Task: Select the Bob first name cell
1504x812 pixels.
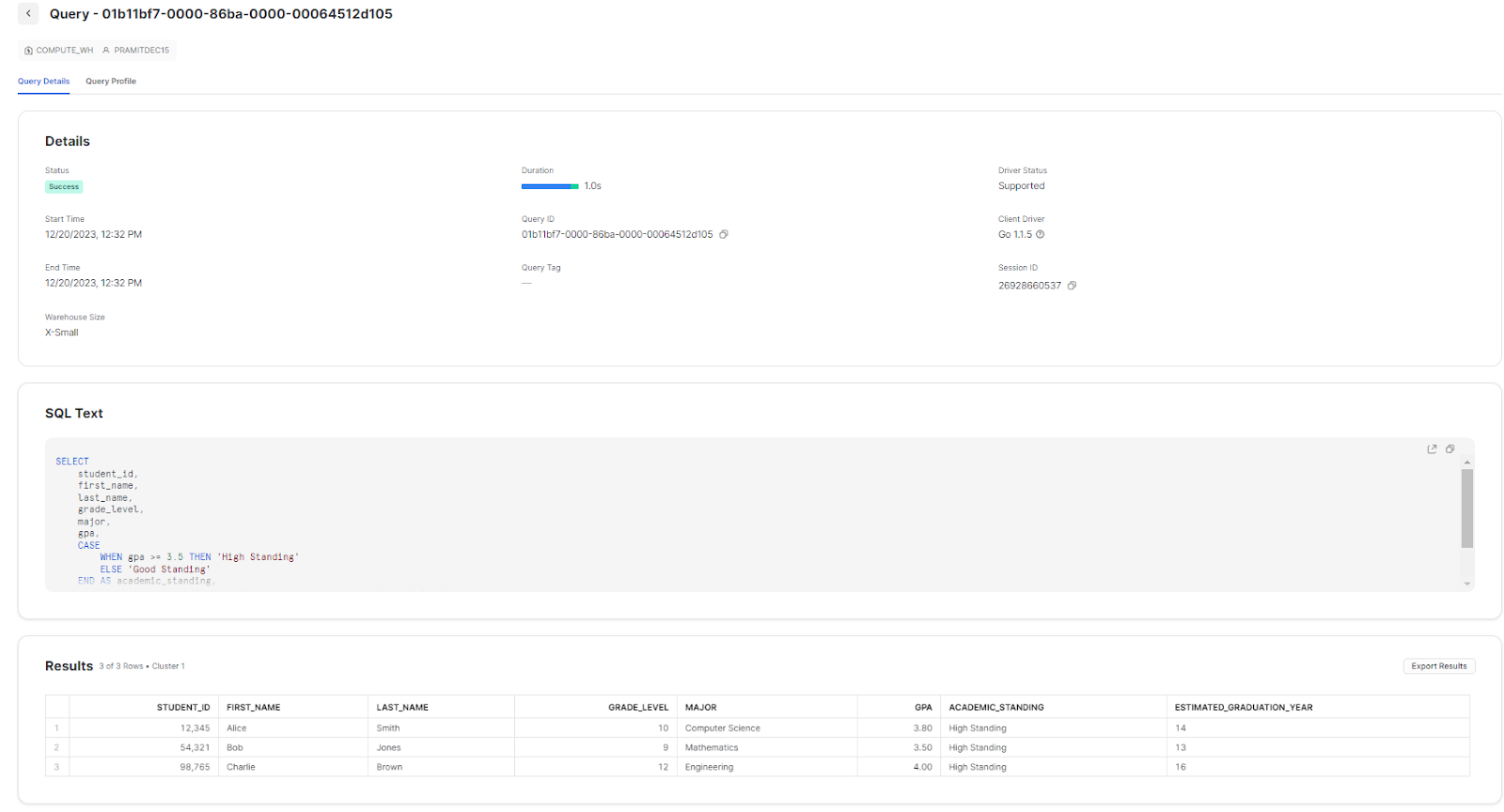Action: tap(293, 748)
